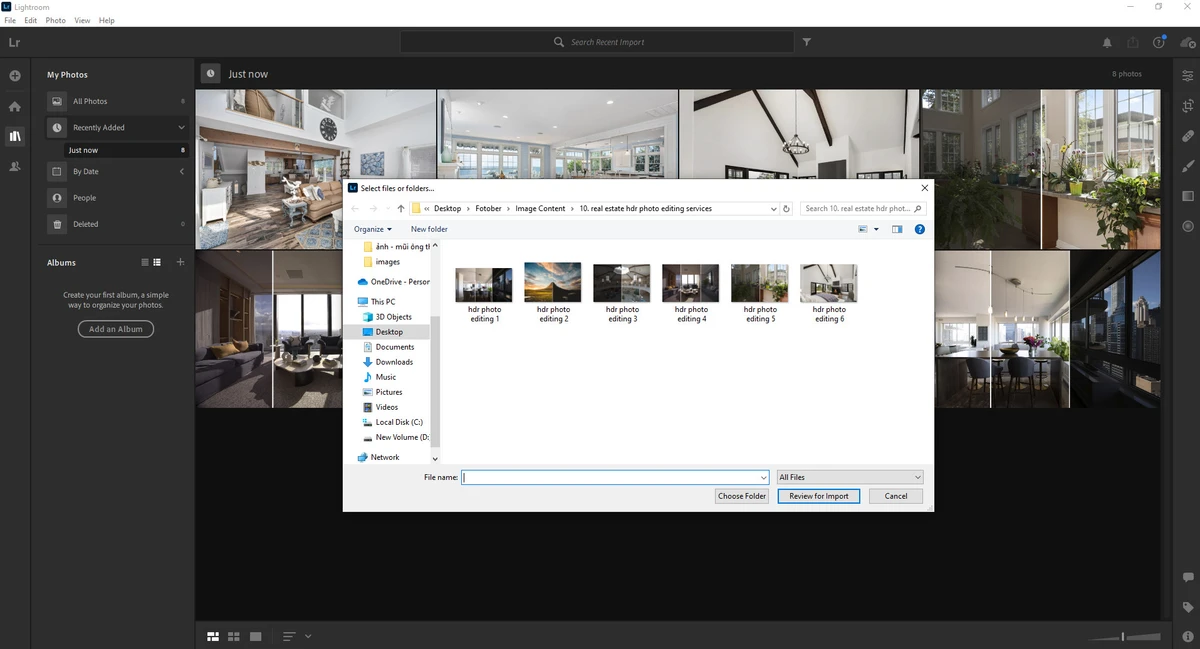This screenshot has width=1200, height=649.
Task: Click the Review for Import button
Action: pyautogui.click(x=818, y=496)
